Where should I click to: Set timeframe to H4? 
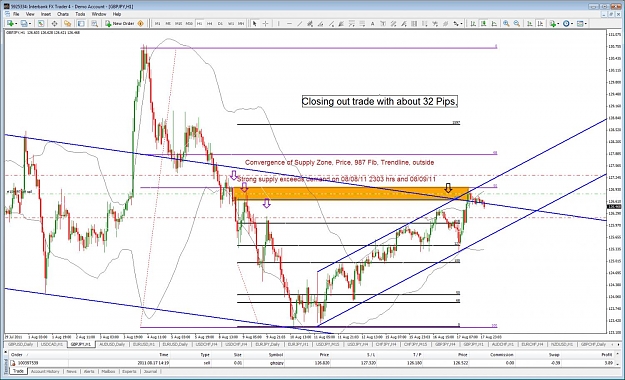point(210,24)
